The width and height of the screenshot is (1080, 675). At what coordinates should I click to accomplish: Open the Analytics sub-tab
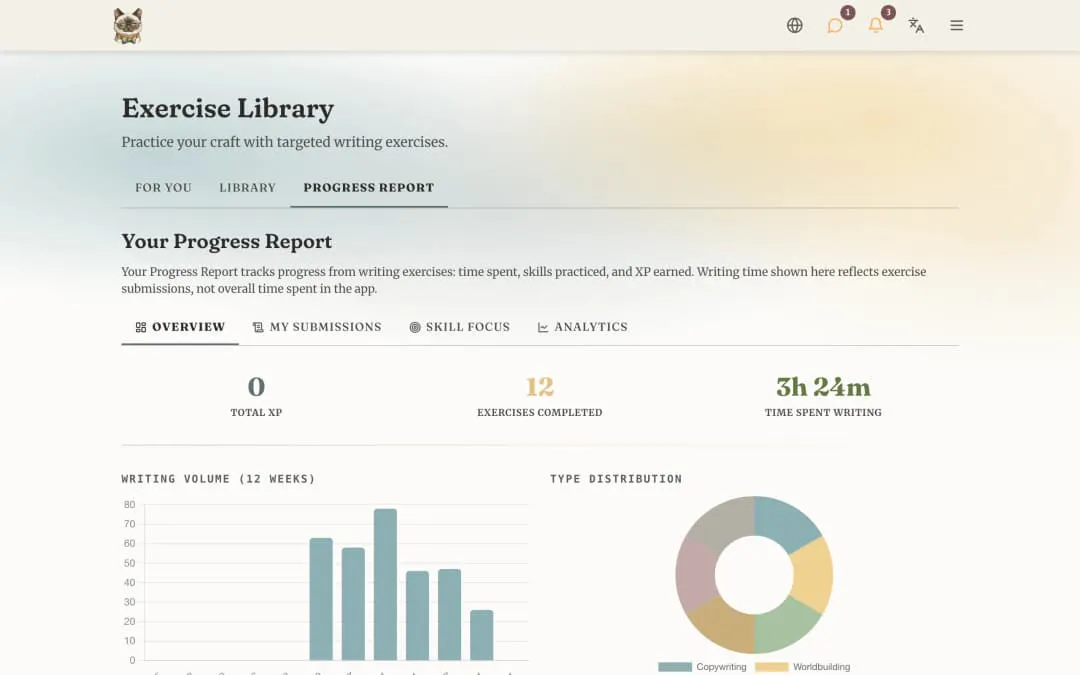coord(582,326)
